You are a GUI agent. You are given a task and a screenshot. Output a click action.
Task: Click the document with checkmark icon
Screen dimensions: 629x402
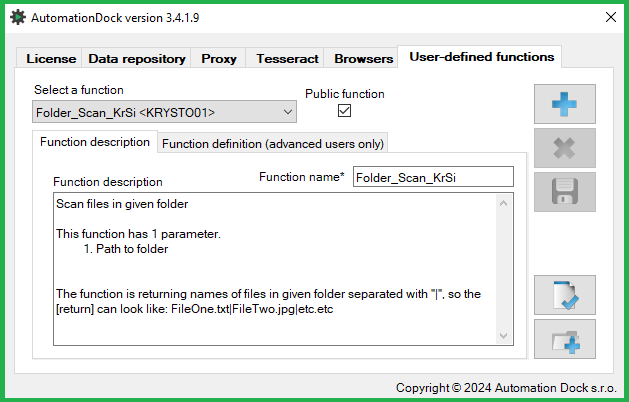564,295
